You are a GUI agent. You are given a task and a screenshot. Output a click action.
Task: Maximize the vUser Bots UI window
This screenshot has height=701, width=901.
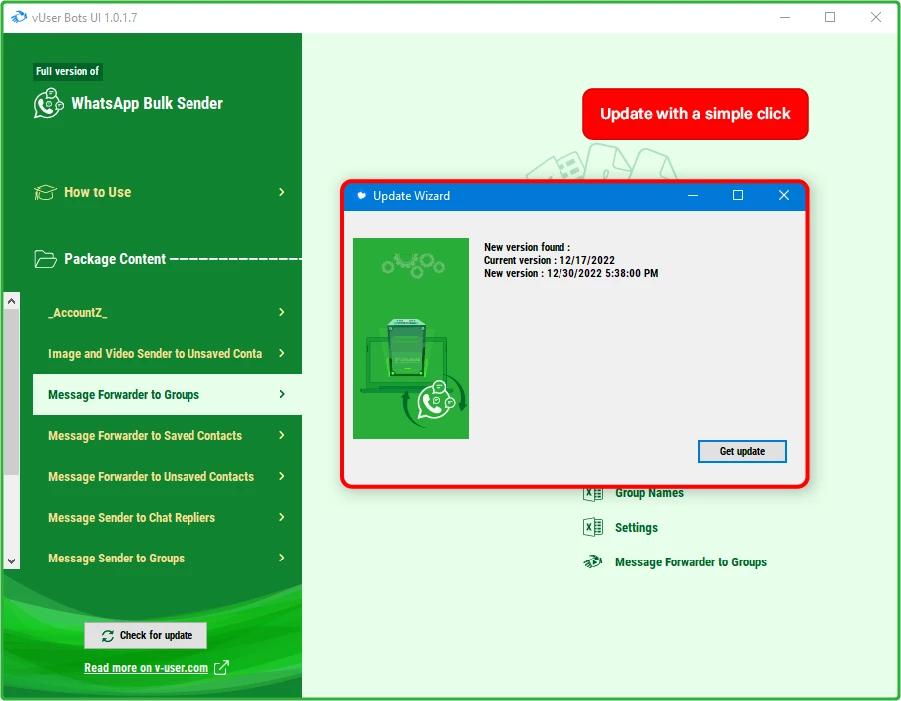[830, 17]
